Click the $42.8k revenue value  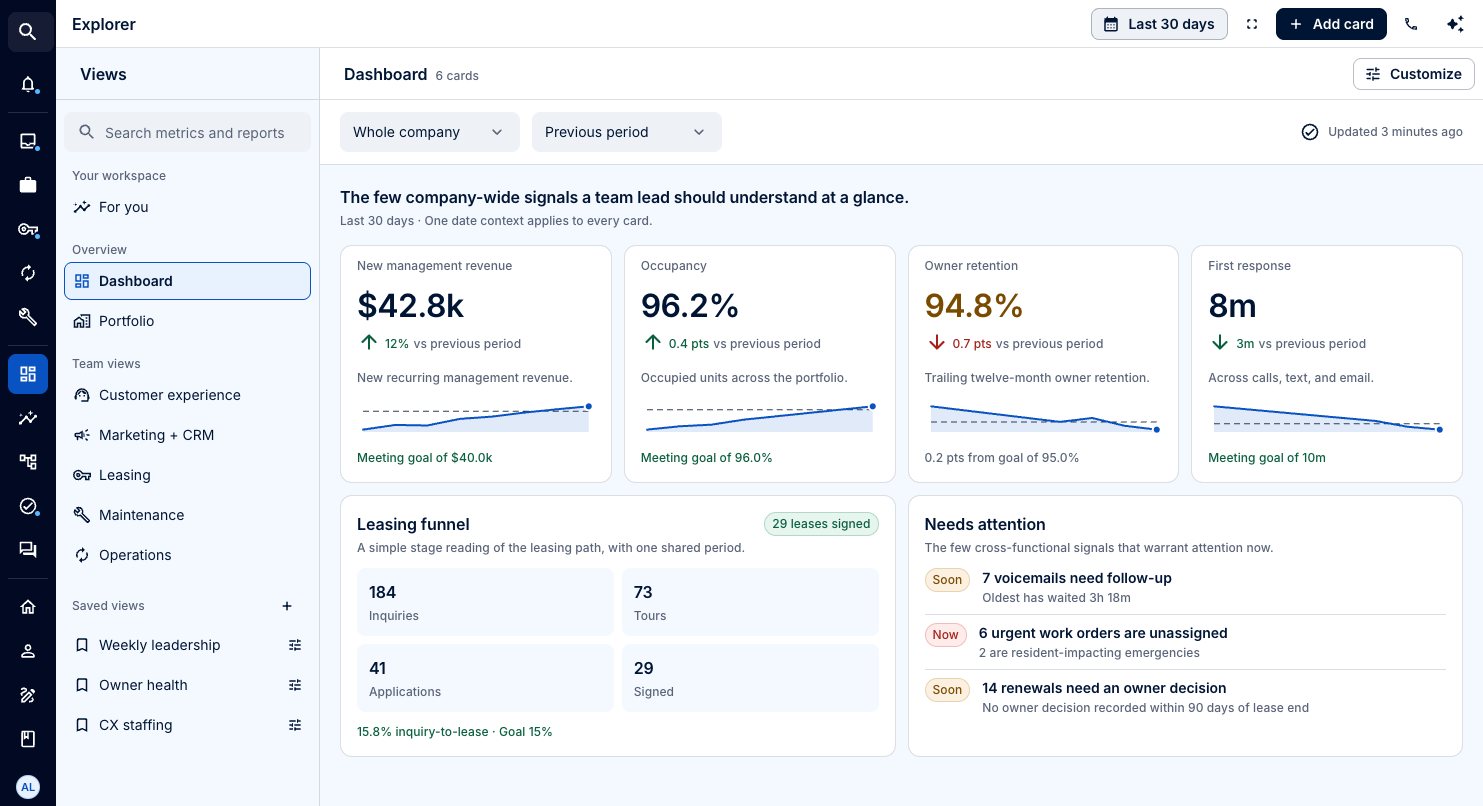411,305
